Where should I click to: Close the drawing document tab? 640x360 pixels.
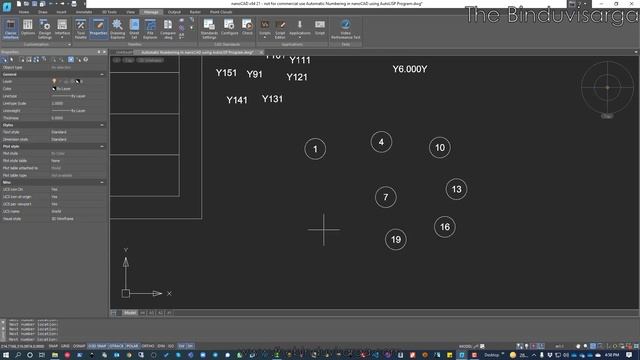[261, 52]
